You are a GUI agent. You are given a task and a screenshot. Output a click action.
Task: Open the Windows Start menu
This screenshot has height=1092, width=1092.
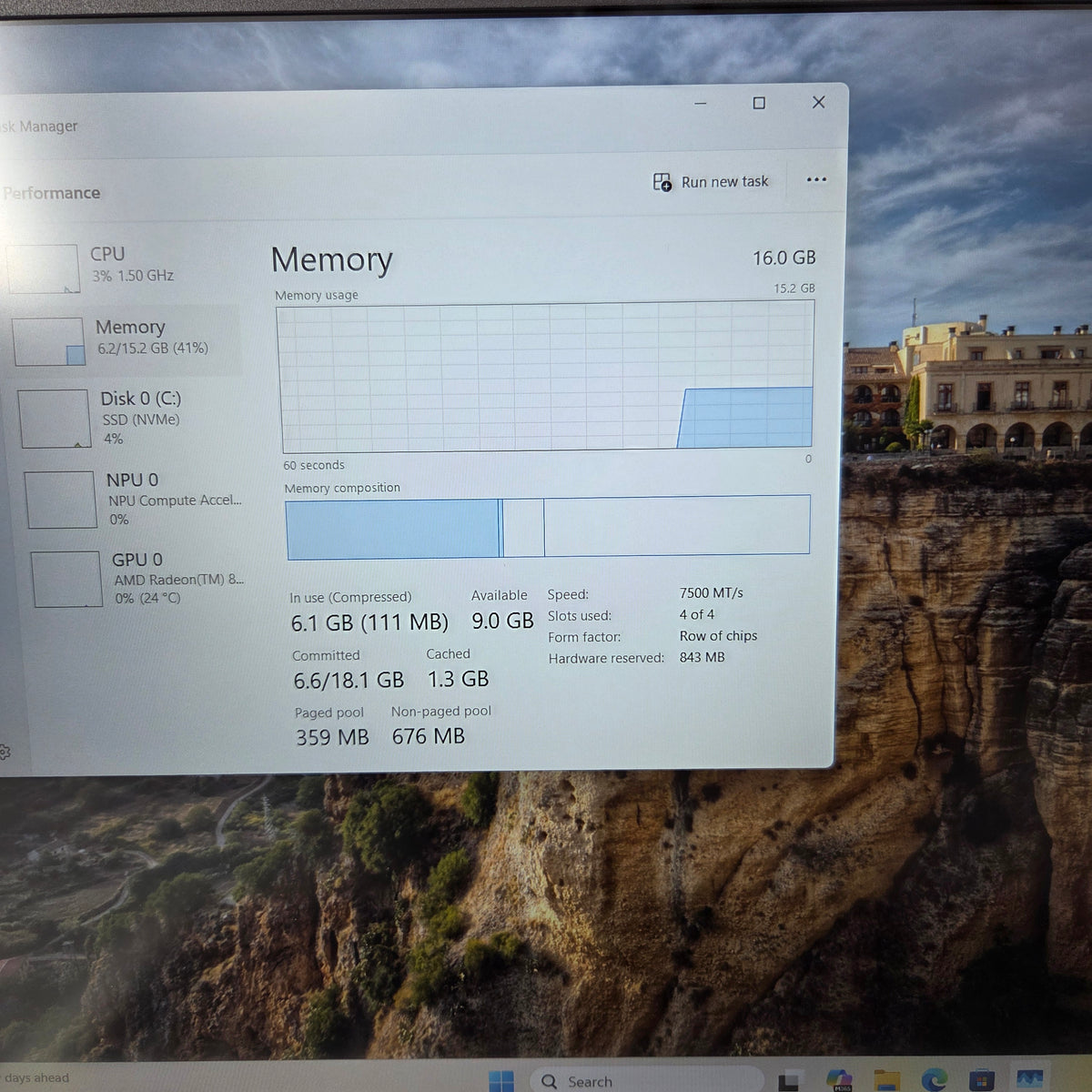(x=501, y=1080)
